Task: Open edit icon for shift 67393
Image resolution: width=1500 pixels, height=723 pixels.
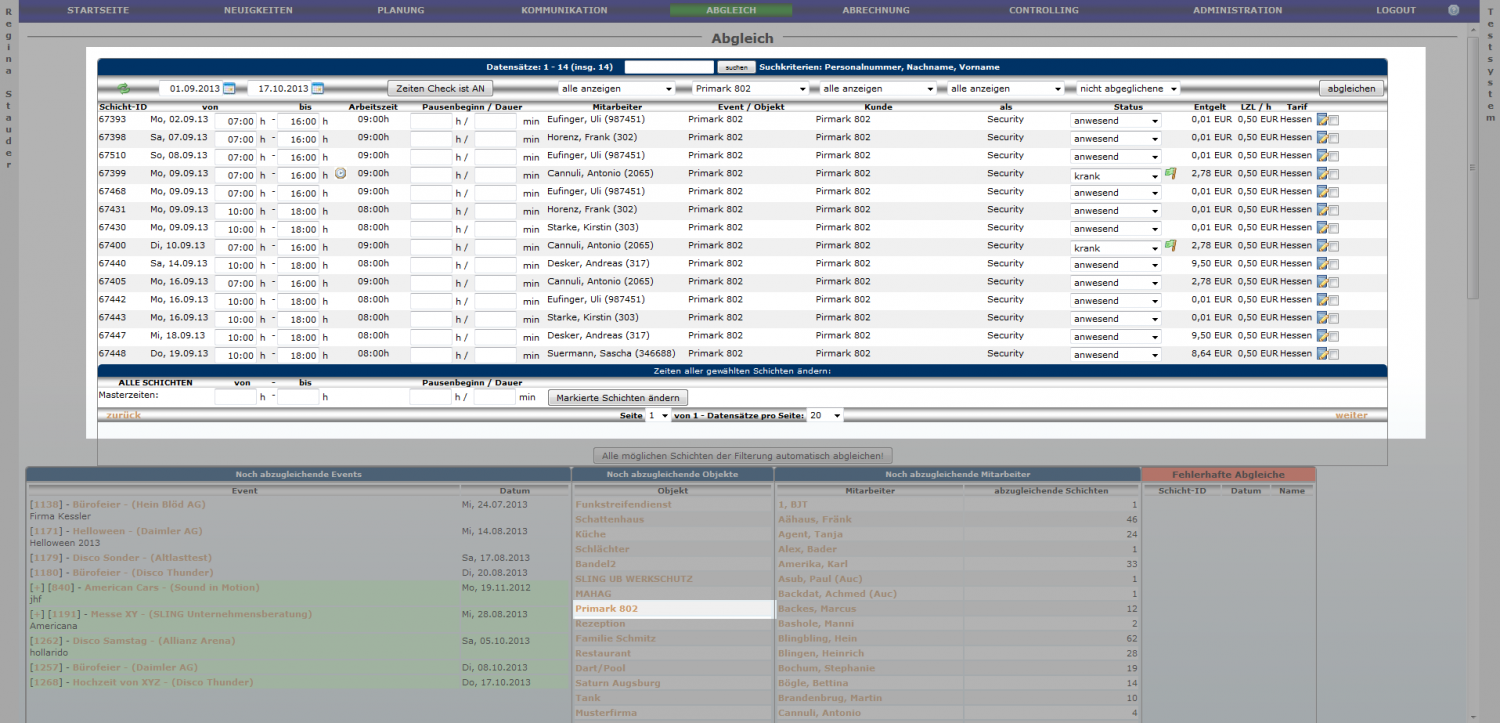Action: click(x=1322, y=120)
